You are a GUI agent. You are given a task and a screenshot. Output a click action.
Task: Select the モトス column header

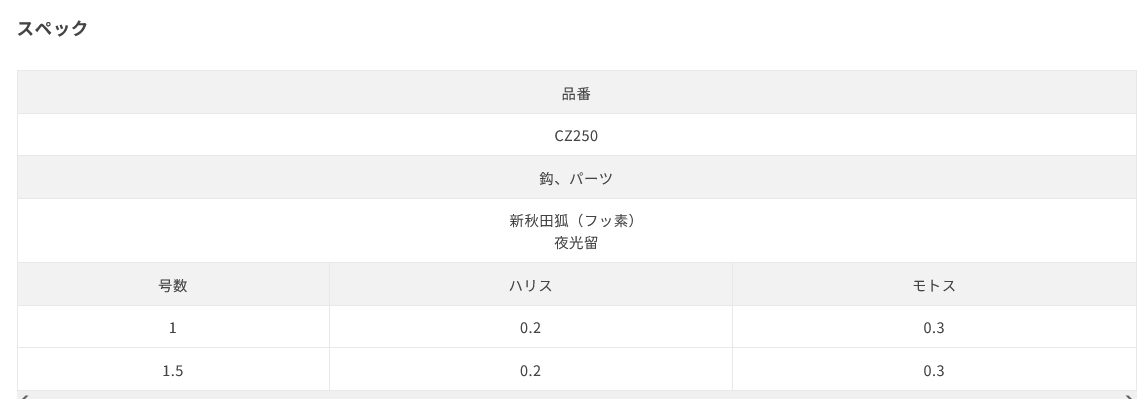934,285
